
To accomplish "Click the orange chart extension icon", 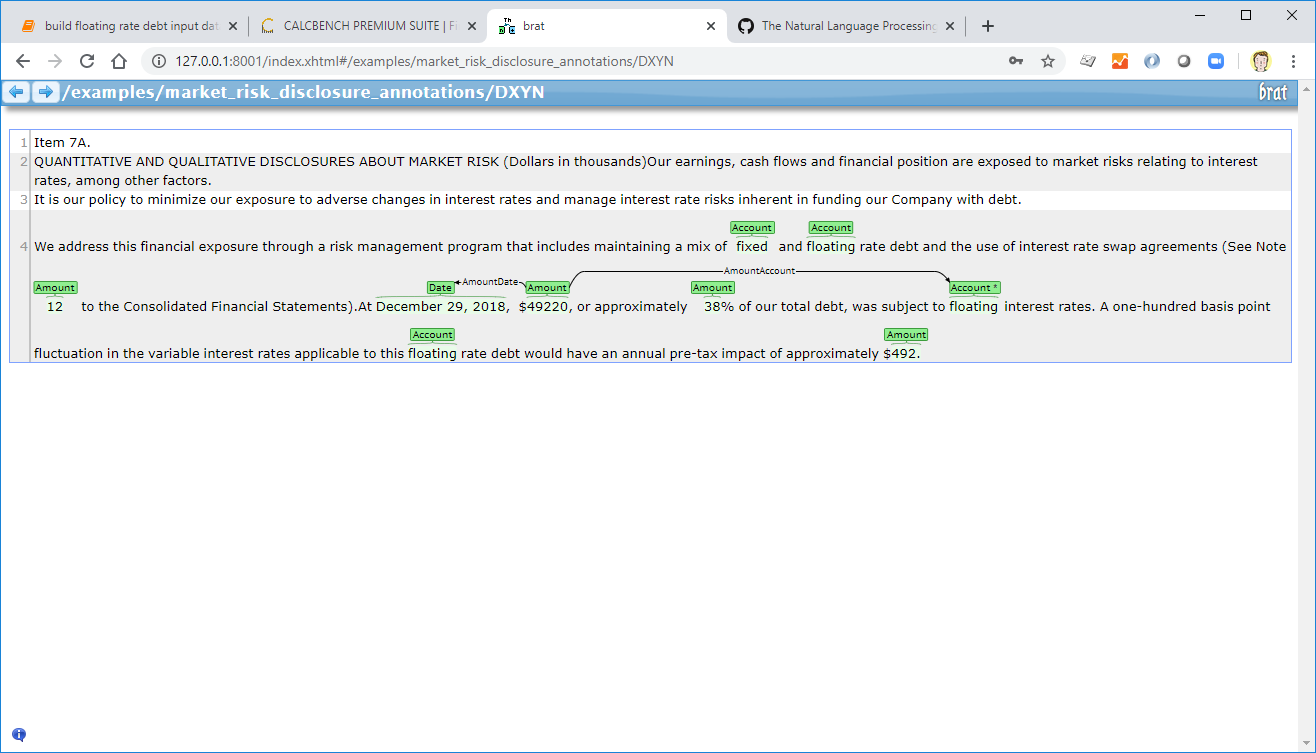I will (x=1120, y=61).
